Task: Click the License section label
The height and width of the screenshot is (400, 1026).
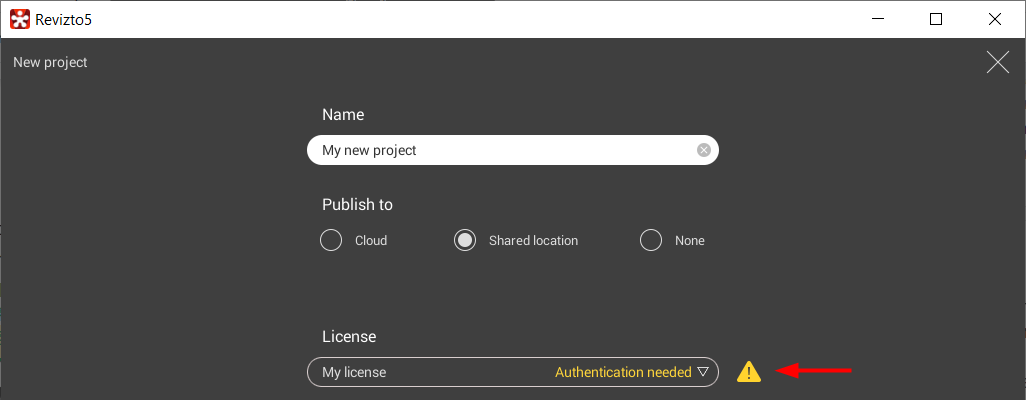Action: [x=349, y=337]
